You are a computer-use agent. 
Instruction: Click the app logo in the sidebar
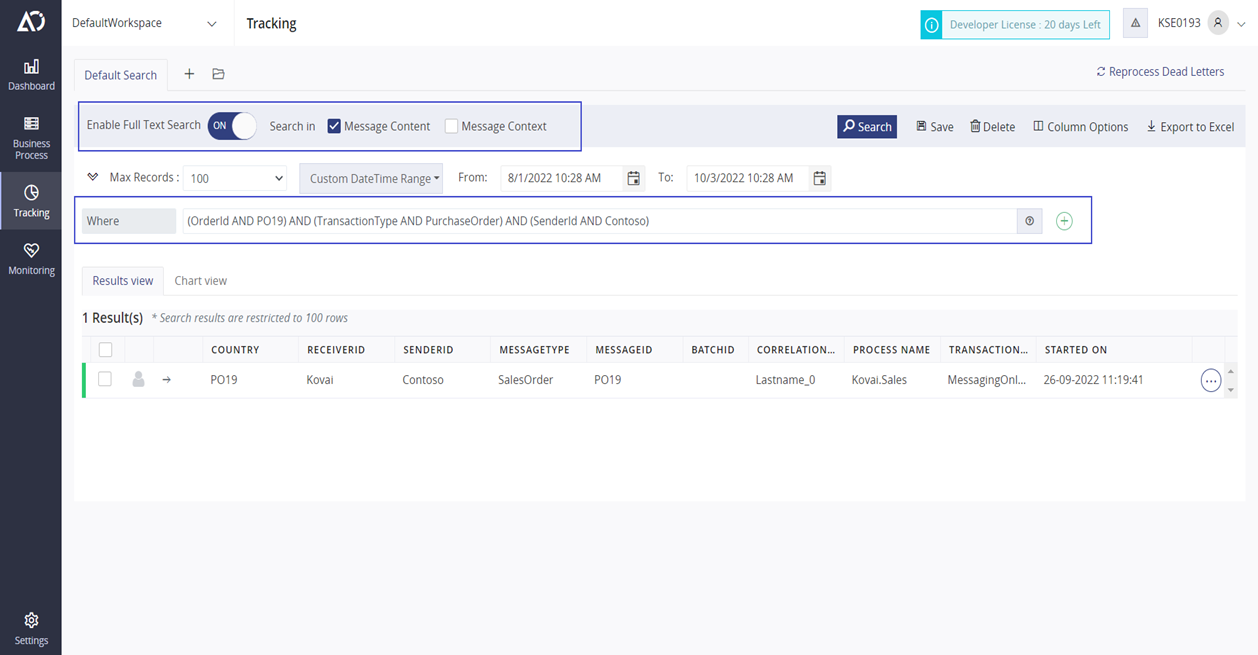31,22
